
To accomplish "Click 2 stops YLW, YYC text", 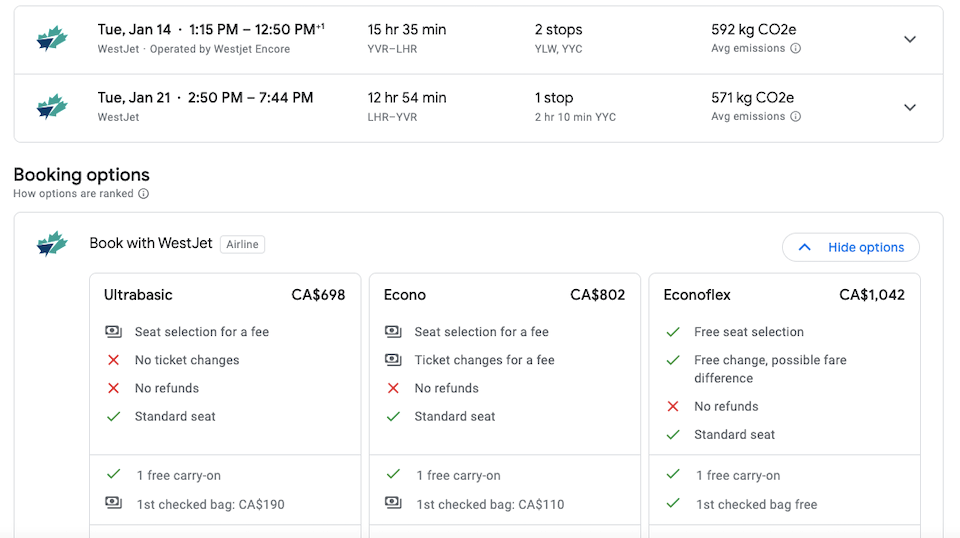I will [x=559, y=39].
